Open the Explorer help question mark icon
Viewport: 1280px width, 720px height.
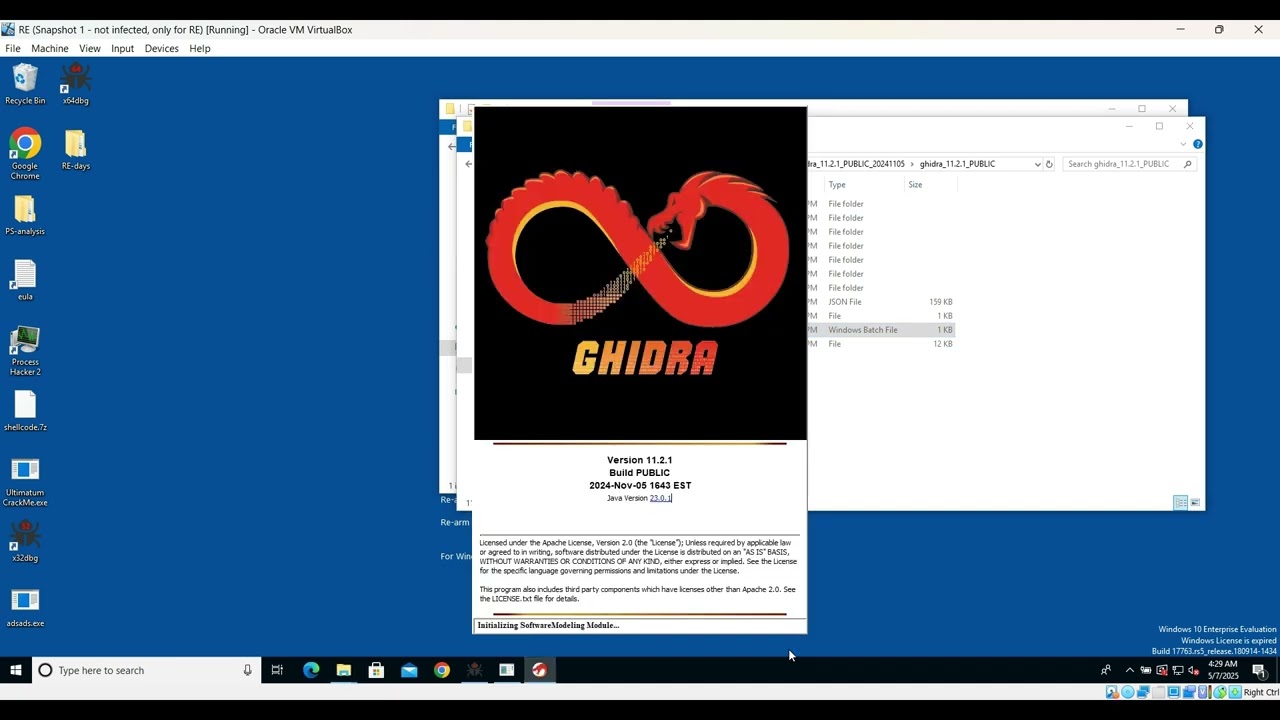1197,144
